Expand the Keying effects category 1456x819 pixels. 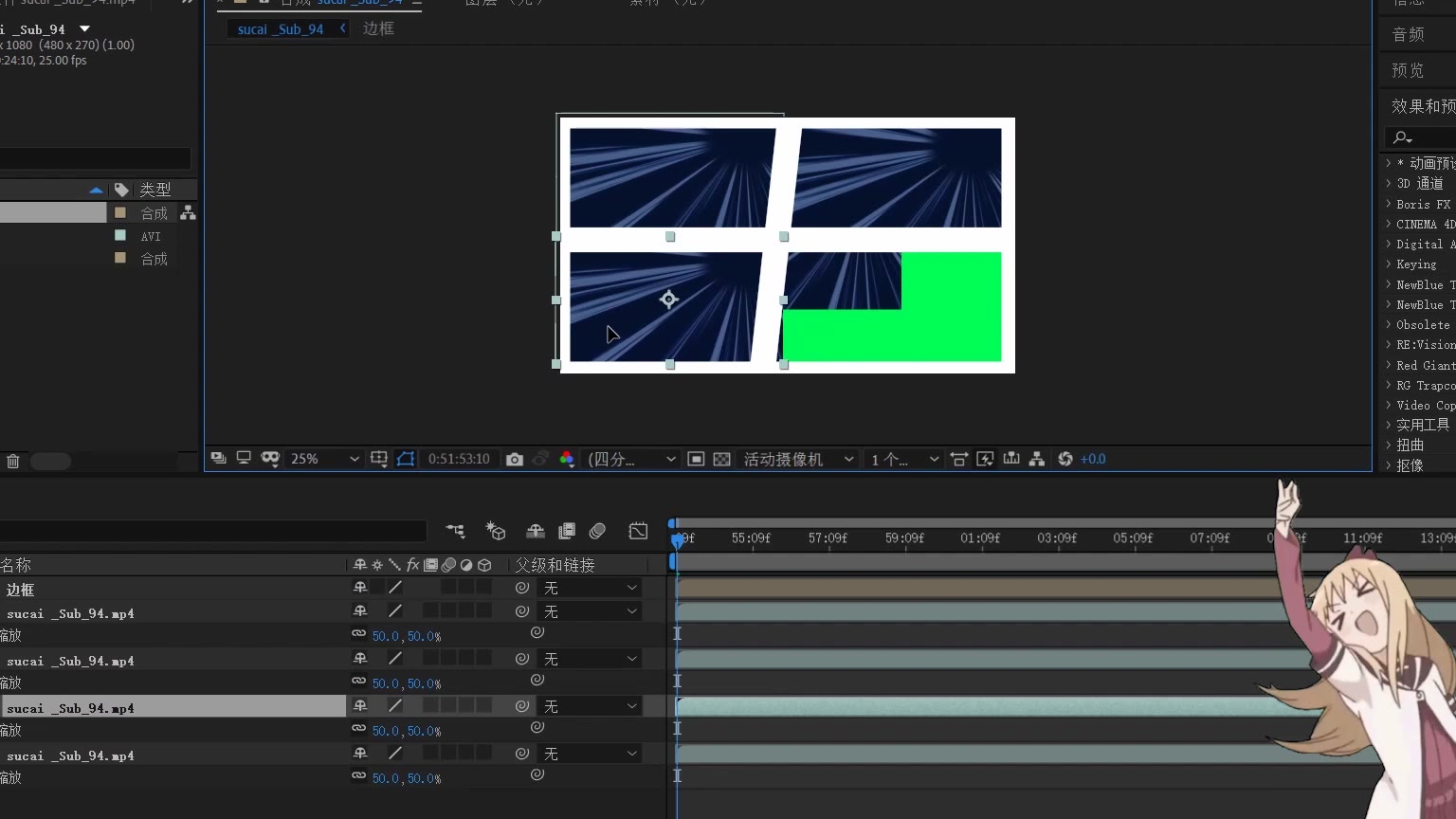point(1389,264)
